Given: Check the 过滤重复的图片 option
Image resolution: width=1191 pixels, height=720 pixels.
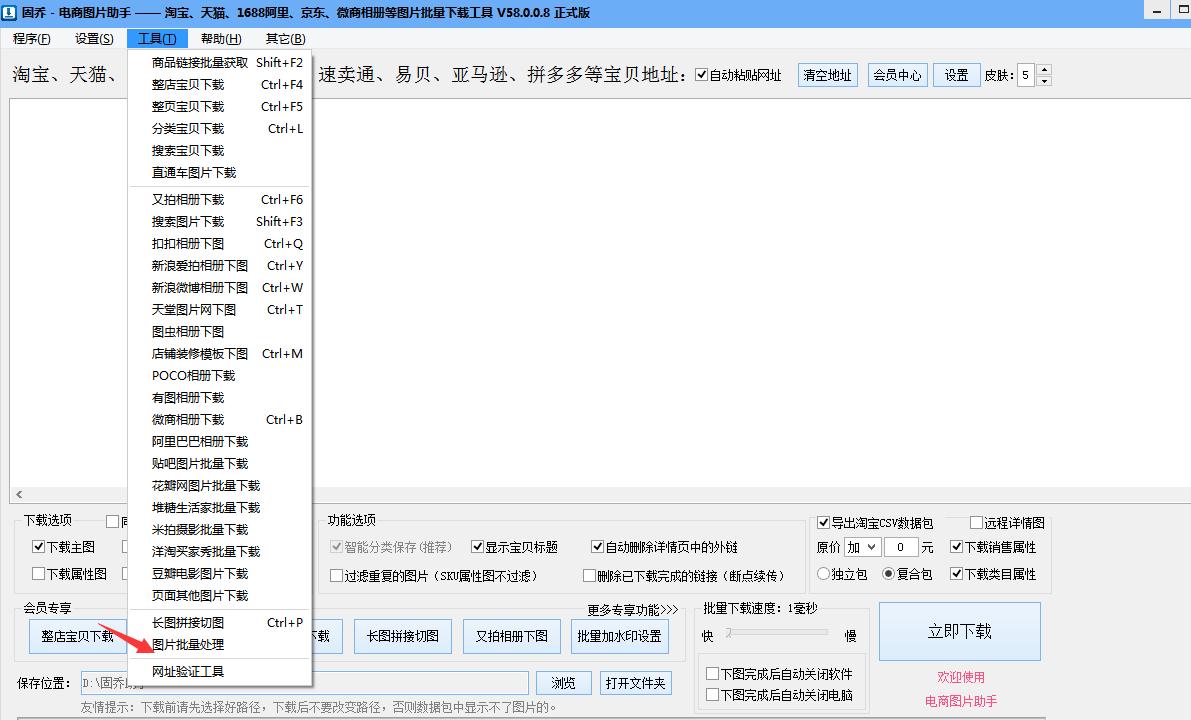Looking at the screenshot, I should 337,575.
